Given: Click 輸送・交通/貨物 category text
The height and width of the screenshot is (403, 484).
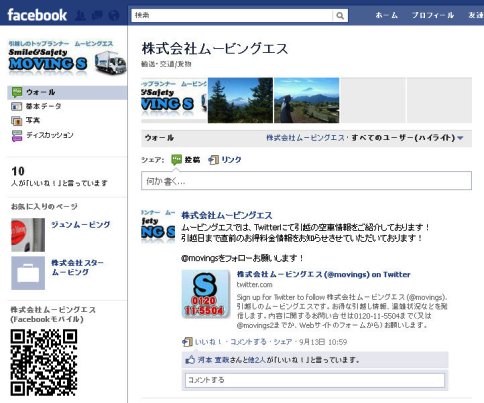Looking at the screenshot, I should 166,64.
